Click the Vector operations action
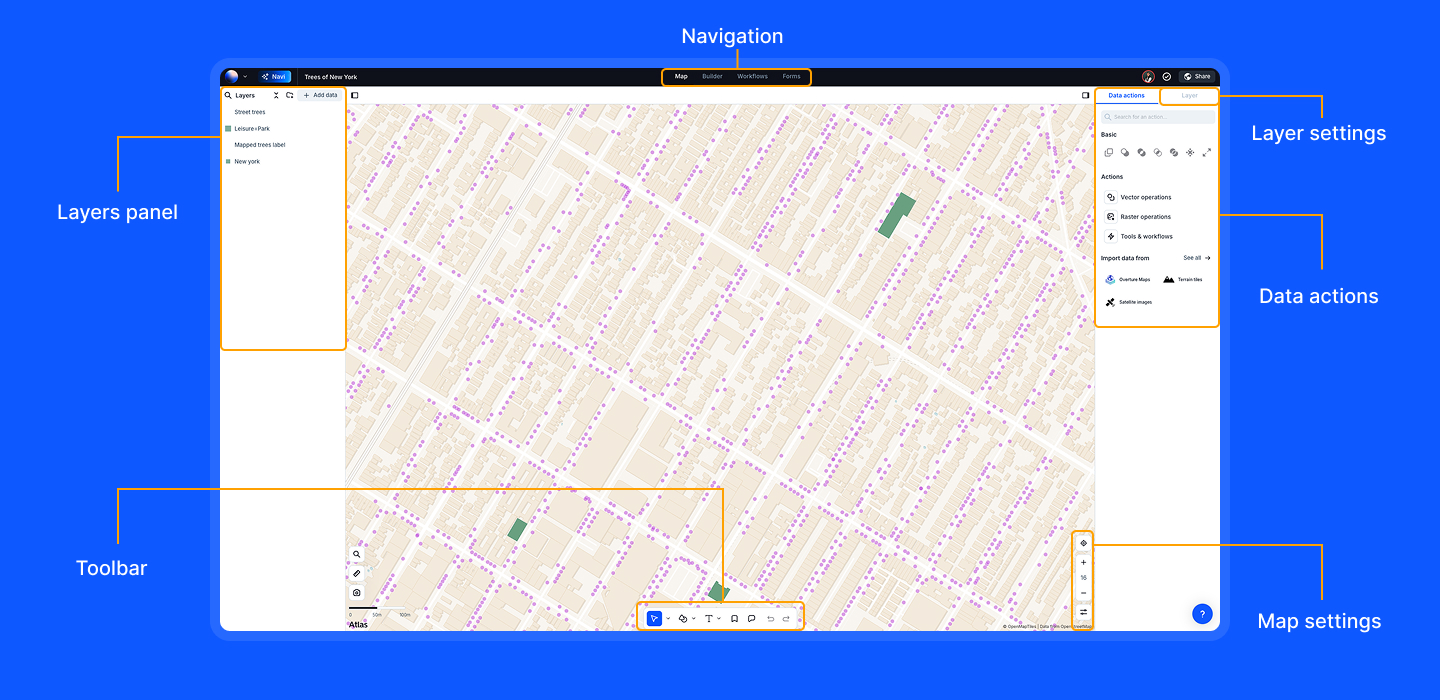This screenshot has width=1440, height=700. click(x=1145, y=197)
